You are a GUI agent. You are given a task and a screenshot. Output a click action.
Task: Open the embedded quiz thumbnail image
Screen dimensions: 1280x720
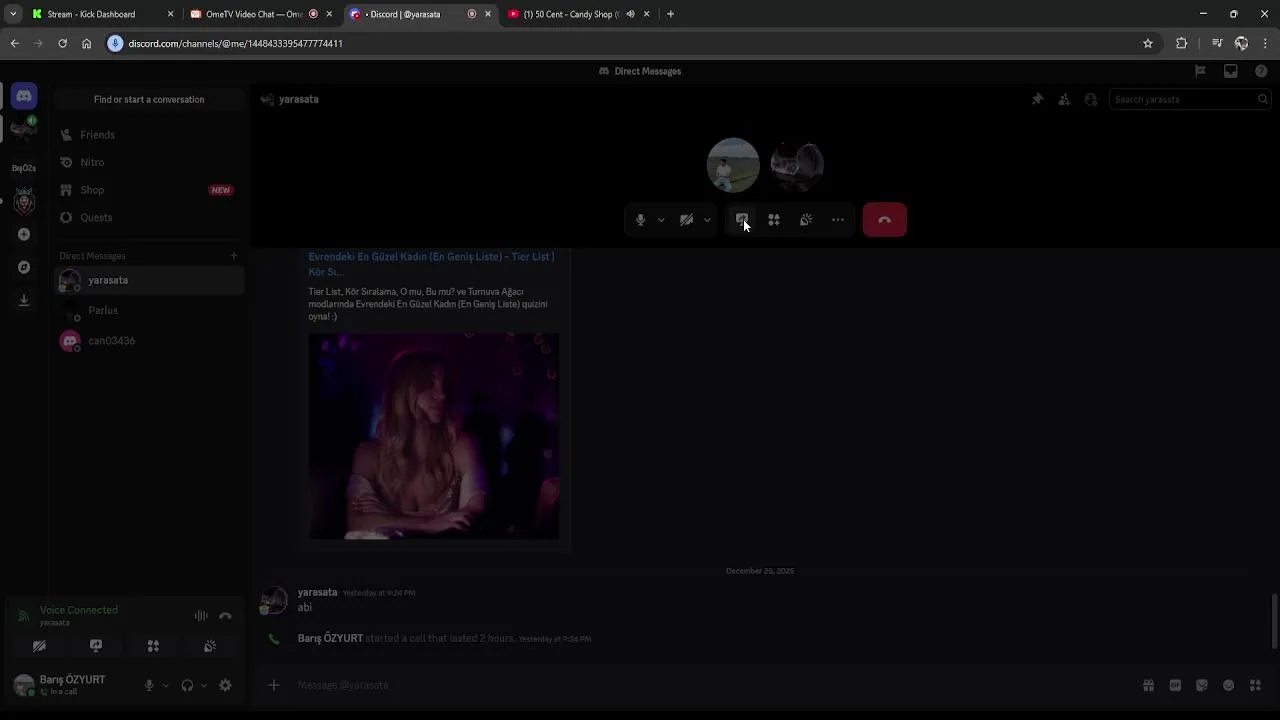(434, 436)
